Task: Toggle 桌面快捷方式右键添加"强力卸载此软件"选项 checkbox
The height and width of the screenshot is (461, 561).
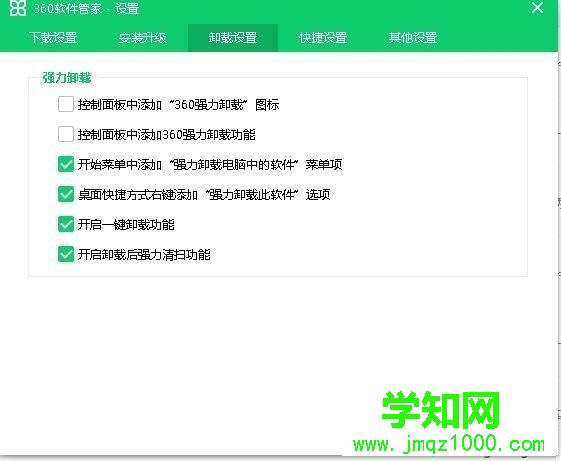Action: [x=66, y=194]
